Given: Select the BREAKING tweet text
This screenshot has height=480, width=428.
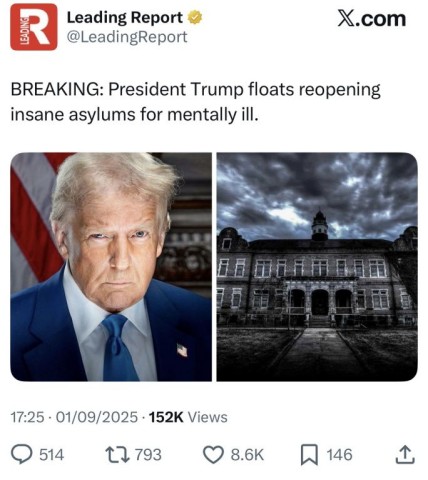Looking at the screenshot, I should [x=195, y=102].
